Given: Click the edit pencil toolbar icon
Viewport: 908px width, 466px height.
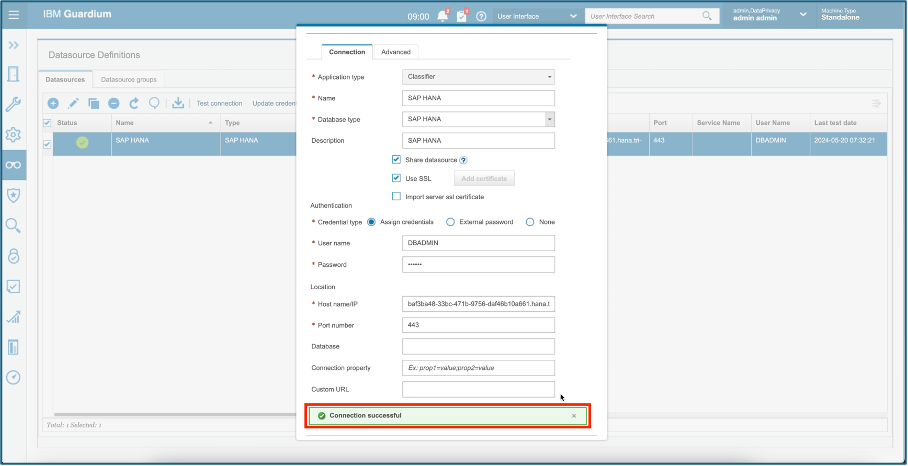Looking at the screenshot, I should tap(73, 104).
